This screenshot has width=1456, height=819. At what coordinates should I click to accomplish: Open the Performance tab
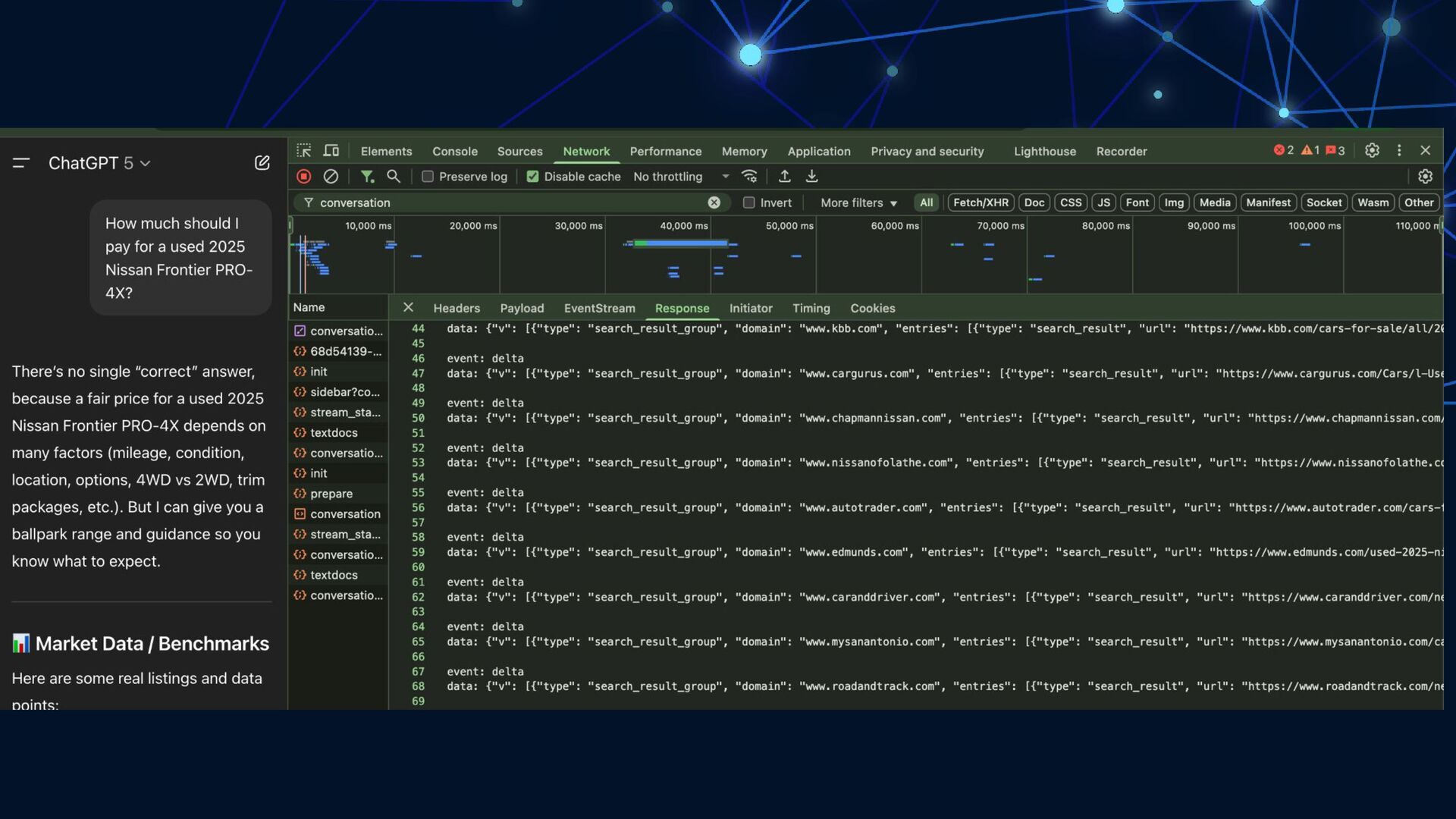[x=666, y=151]
